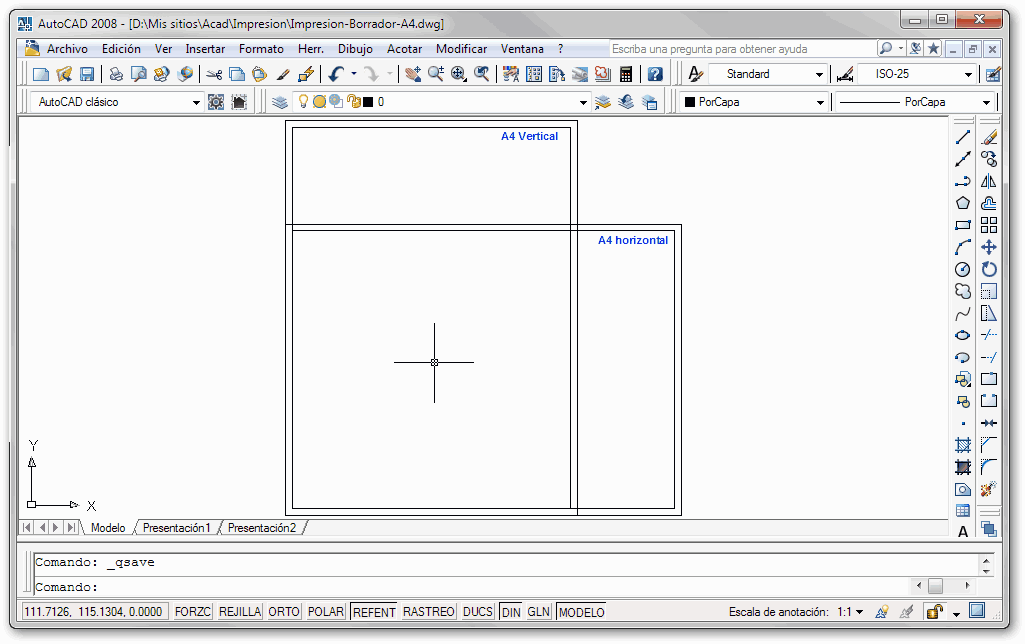Toggle ORTO mode in status bar

point(284,612)
